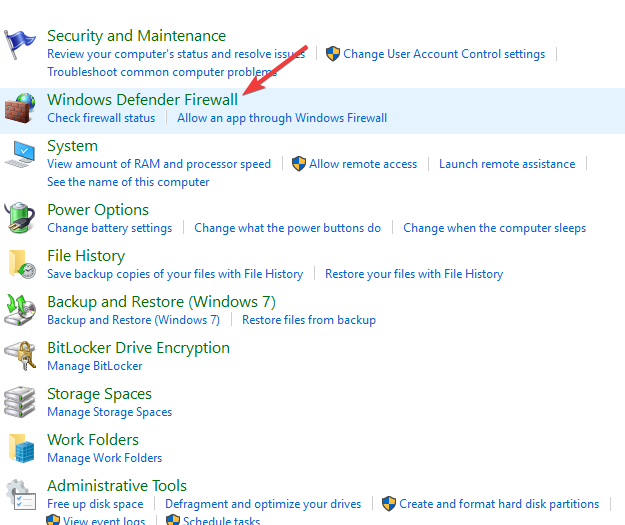Click the Administrative Tools gear checklist icon
Viewport: 625px width, 525px height.
pyautogui.click(x=21, y=494)
